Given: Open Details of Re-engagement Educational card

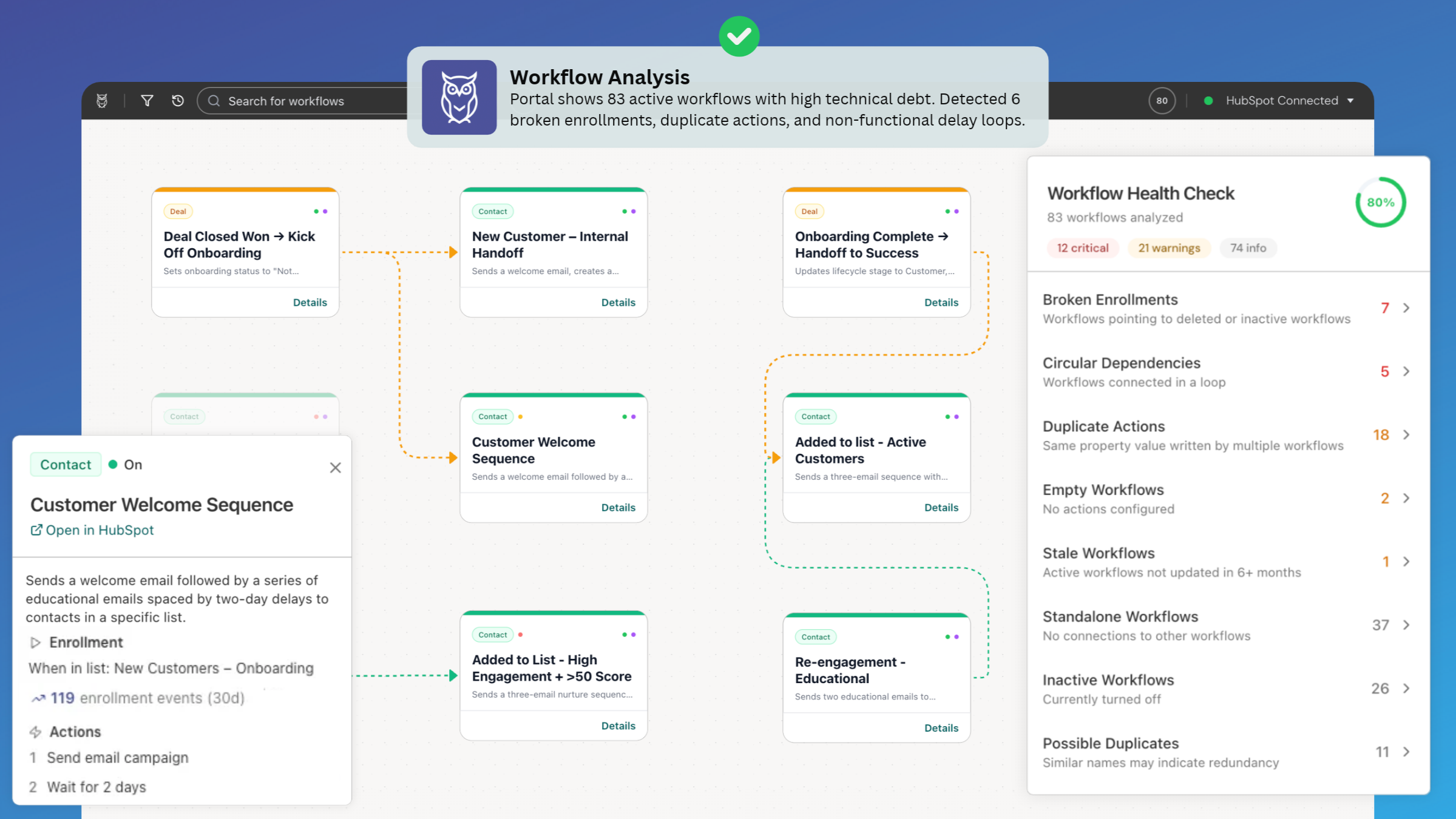Looking at the screenshot, I should tap(941, 728).
